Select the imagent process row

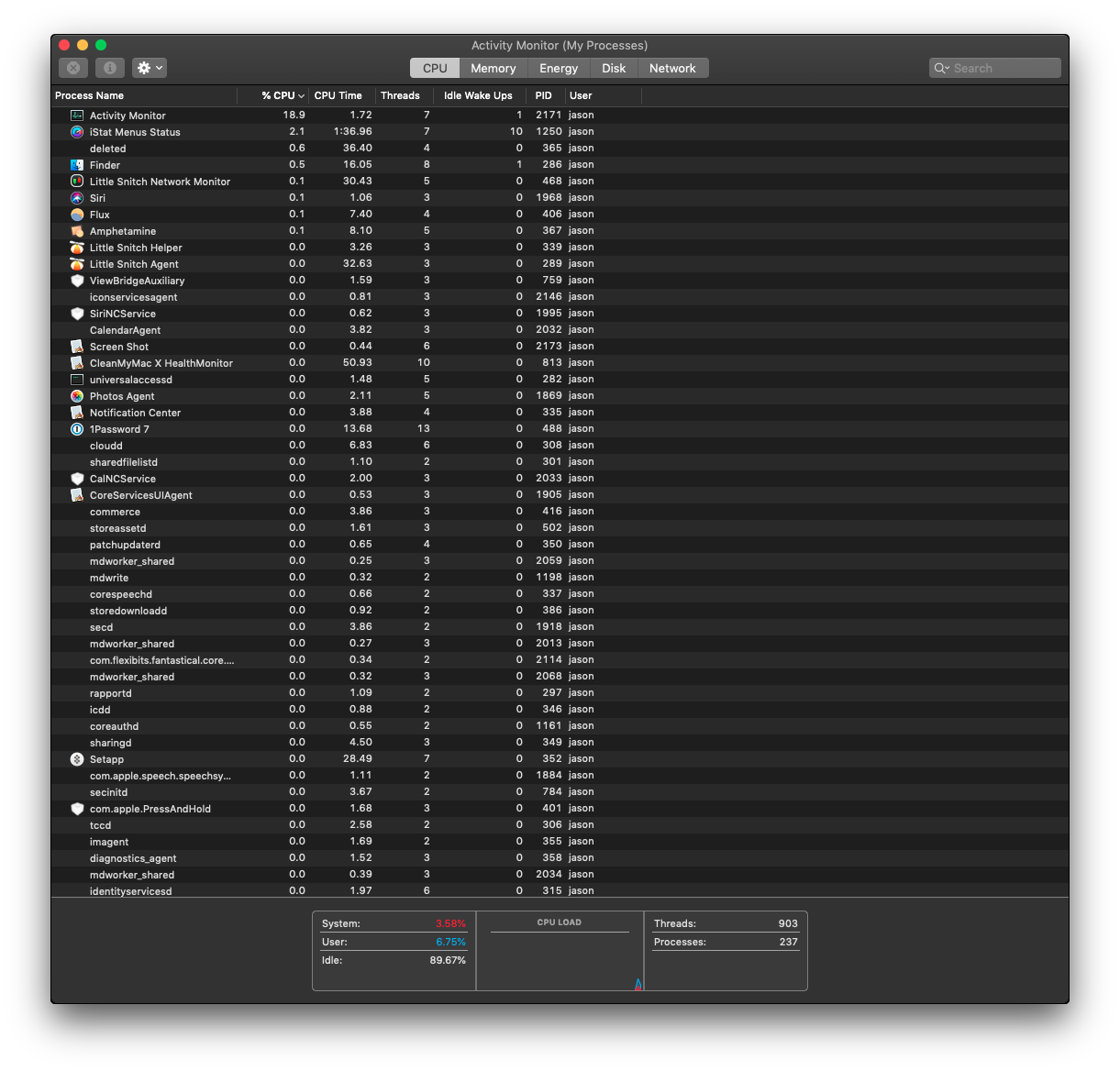pyautogui.click(x=560, y=842)
